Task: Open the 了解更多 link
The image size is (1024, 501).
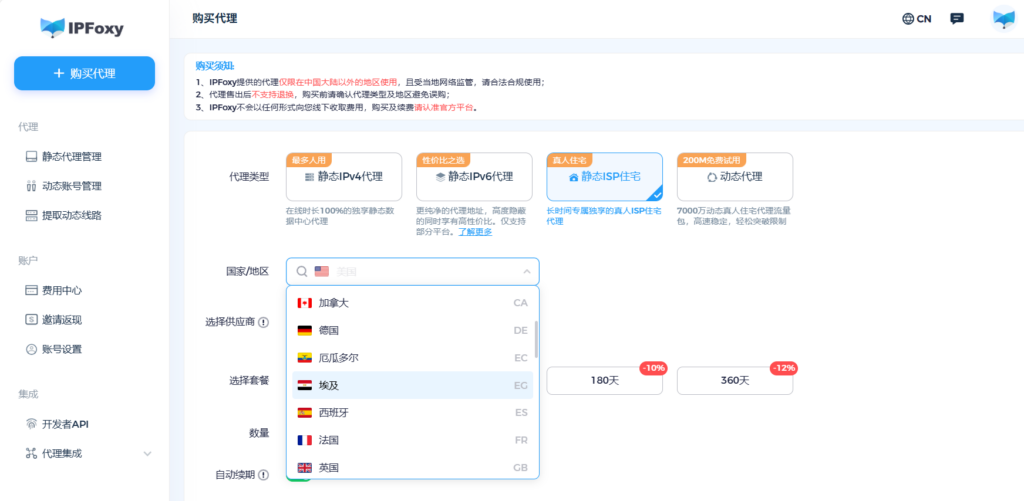Action: pyautogui.click(x=475, y=231)
